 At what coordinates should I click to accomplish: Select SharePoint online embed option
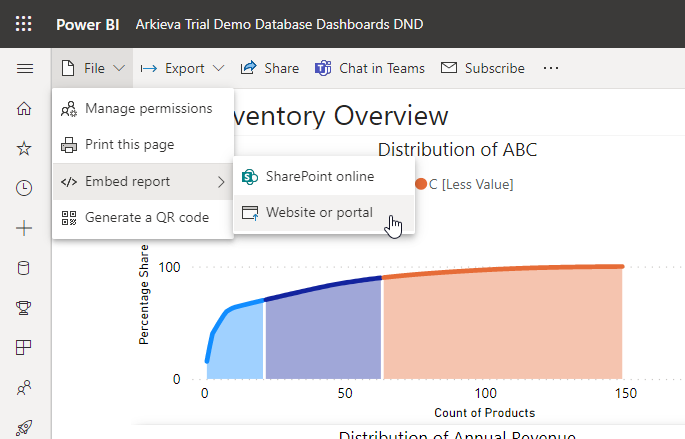pos(324,176)
